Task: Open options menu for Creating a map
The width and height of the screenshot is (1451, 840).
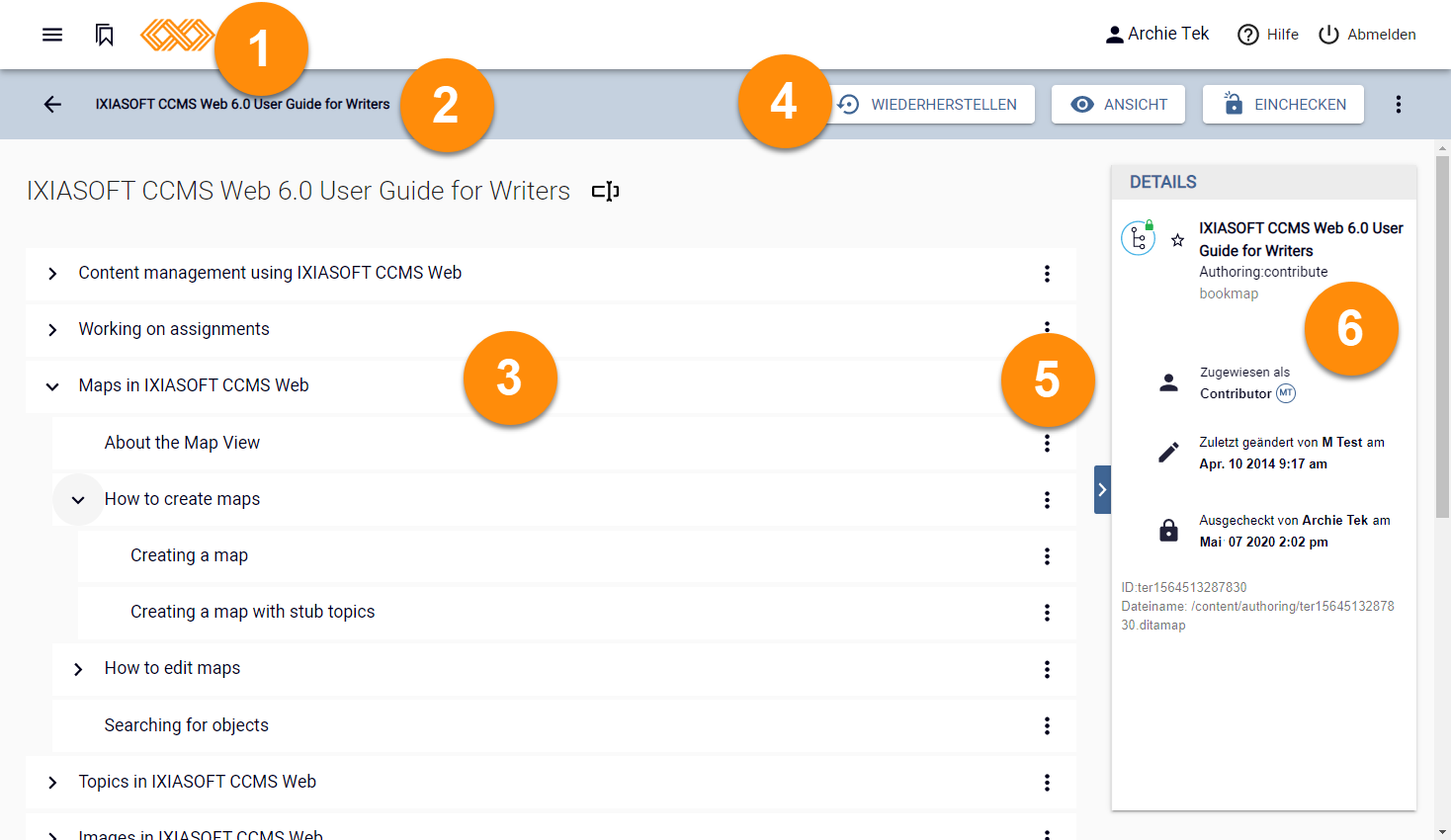Action: pos(1047,556)
